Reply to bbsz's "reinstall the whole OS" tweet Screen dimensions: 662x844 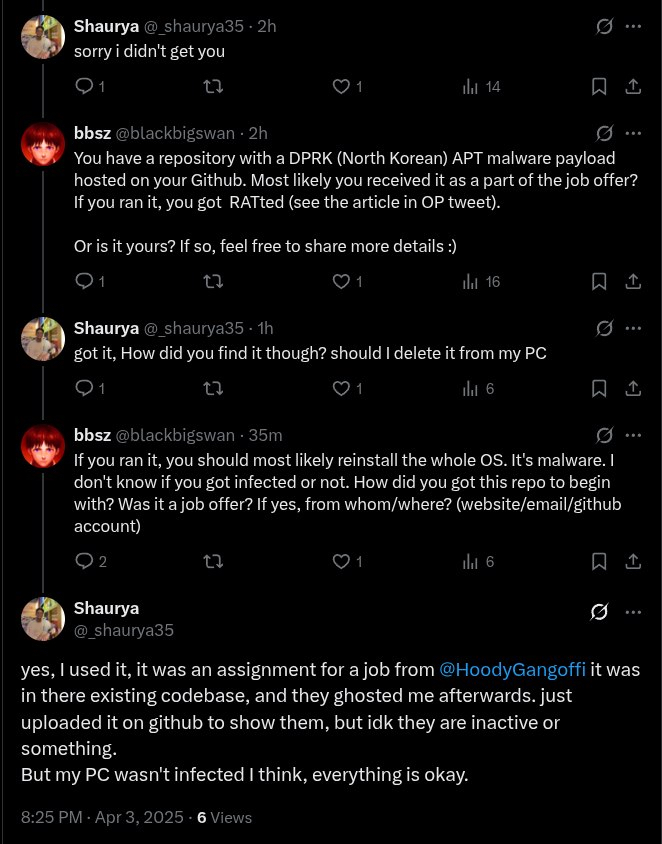coord(84,562)
